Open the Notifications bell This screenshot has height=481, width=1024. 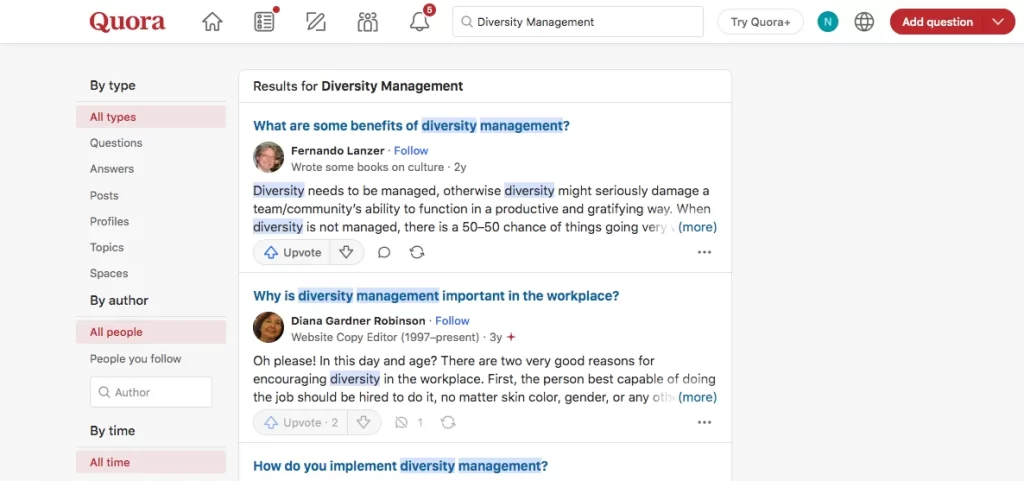tap(419, 22)
